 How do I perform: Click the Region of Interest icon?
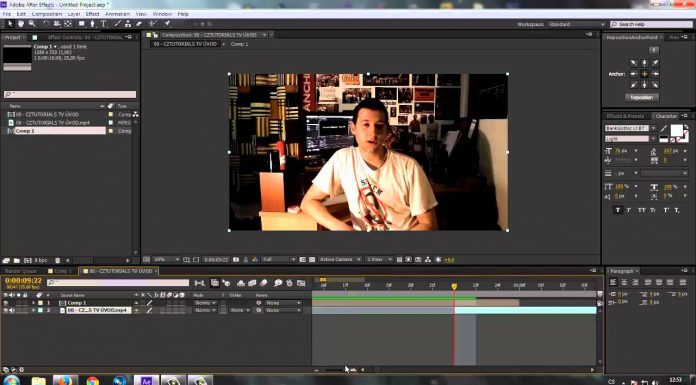point(303,259)
